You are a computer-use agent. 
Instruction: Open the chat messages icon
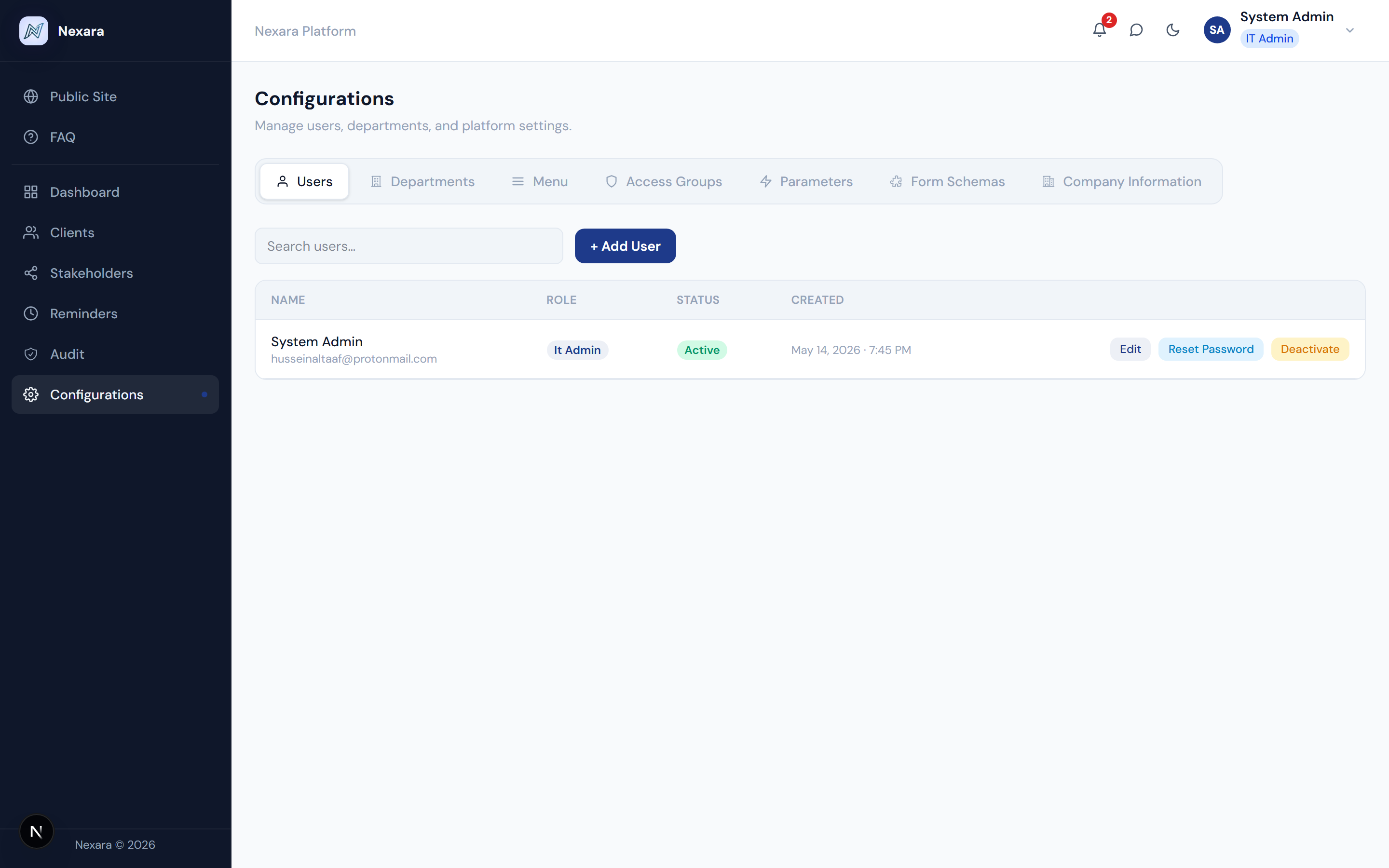[x=1136, y=30]
